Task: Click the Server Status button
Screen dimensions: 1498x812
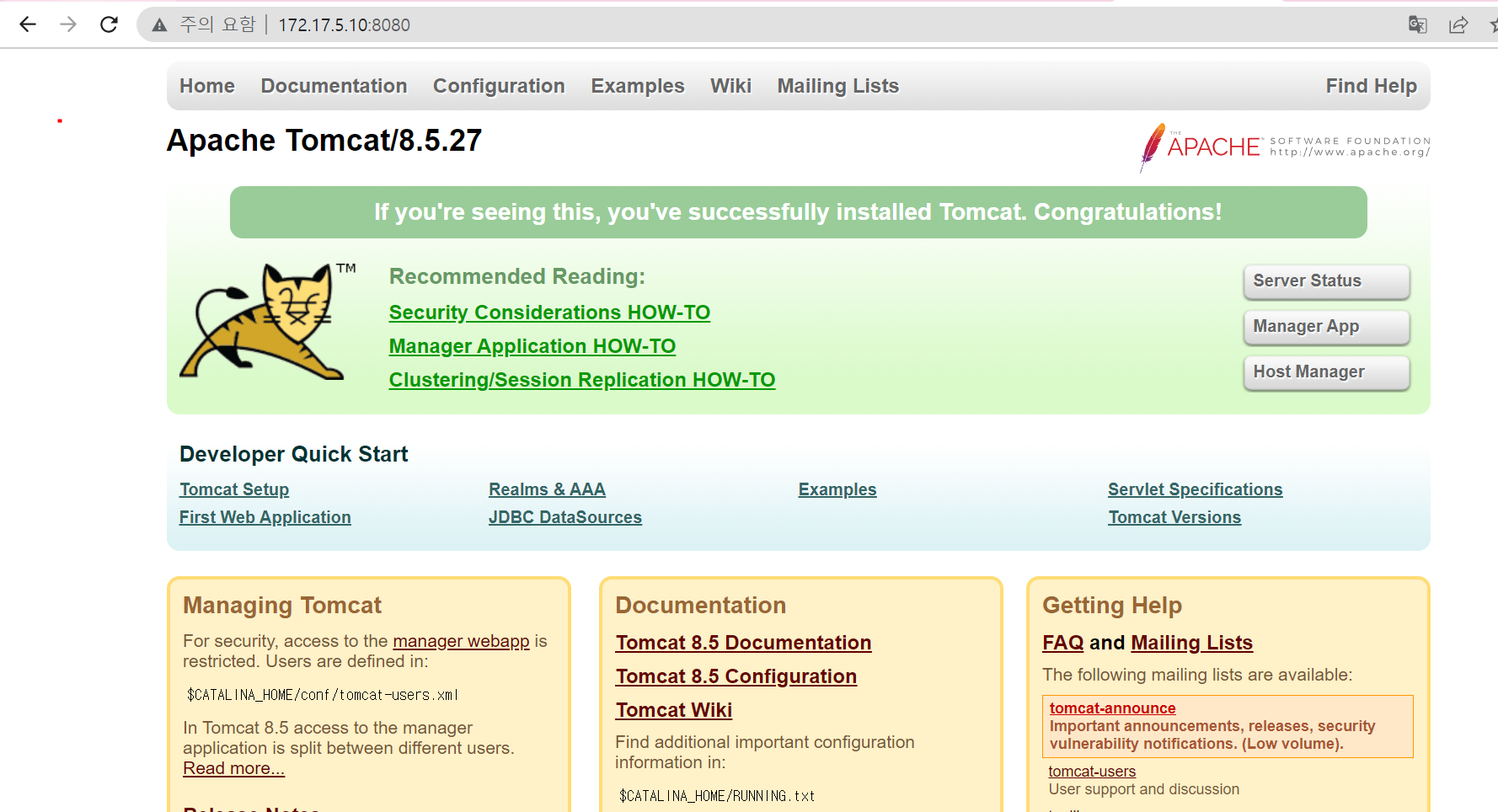Action: (1326, 281)
